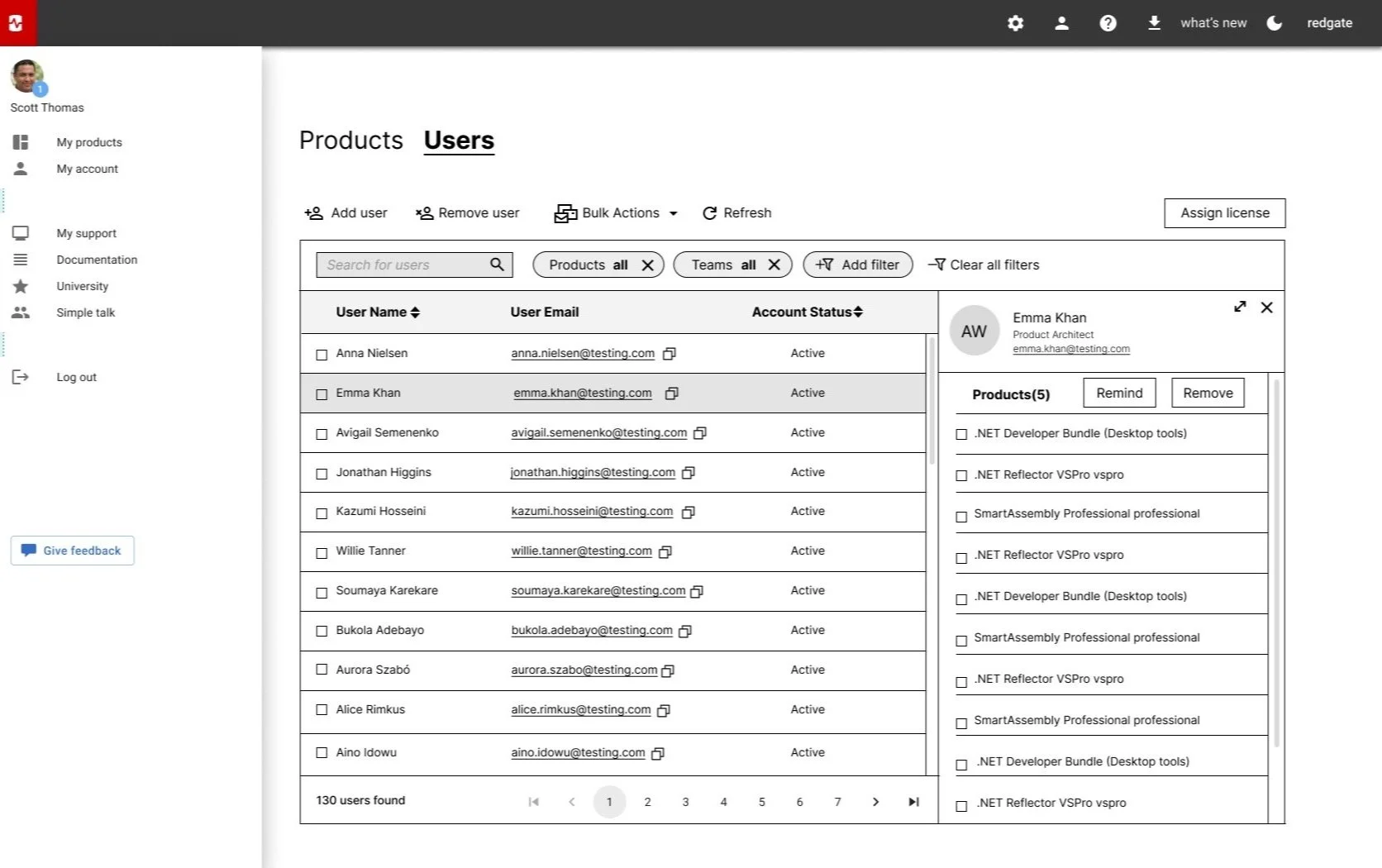Click the help question mark icon
Viewport: 1382px width, 868px height.
click(x=1108, y=23)
